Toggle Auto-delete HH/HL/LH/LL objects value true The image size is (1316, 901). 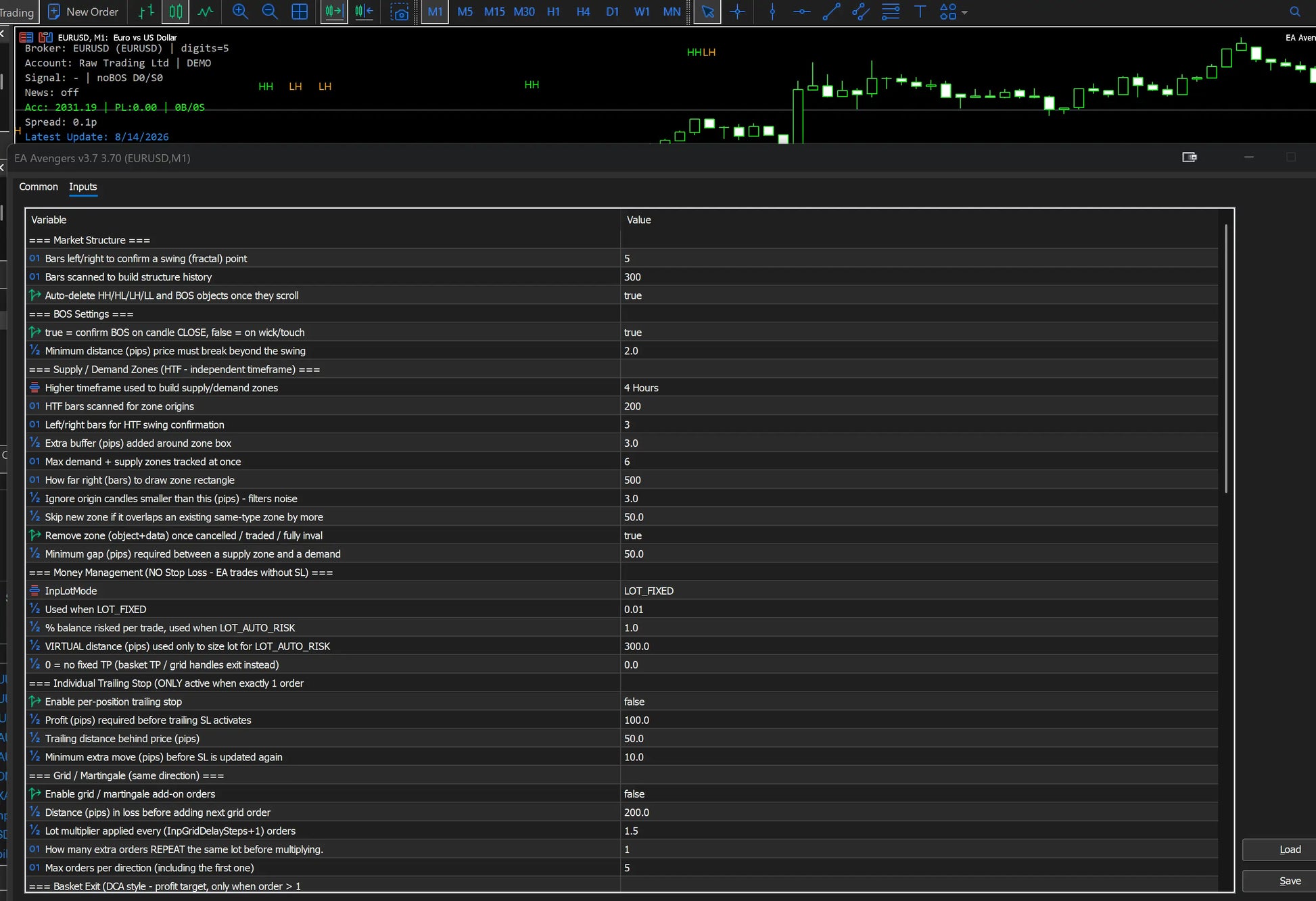click(x=919, y=295)
